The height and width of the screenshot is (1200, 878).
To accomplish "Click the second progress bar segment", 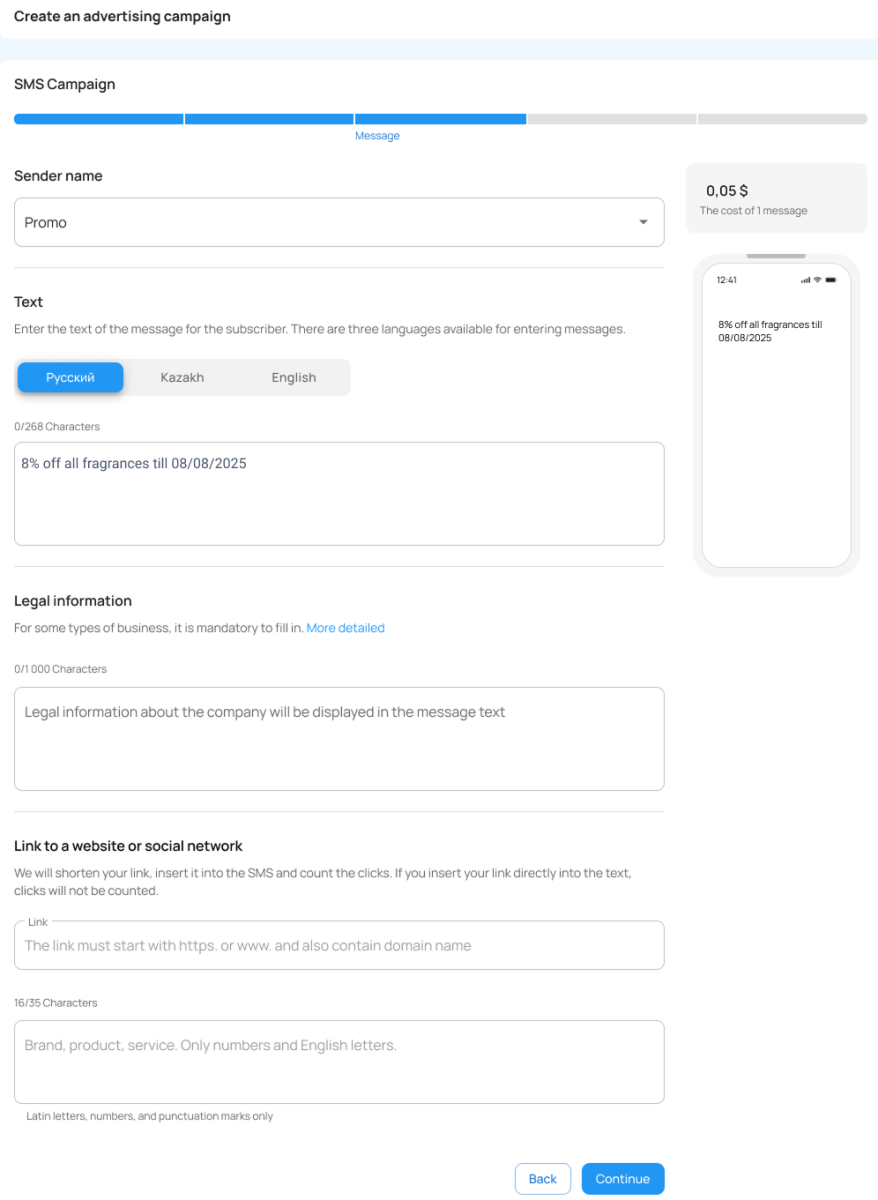I will point(269,119).
